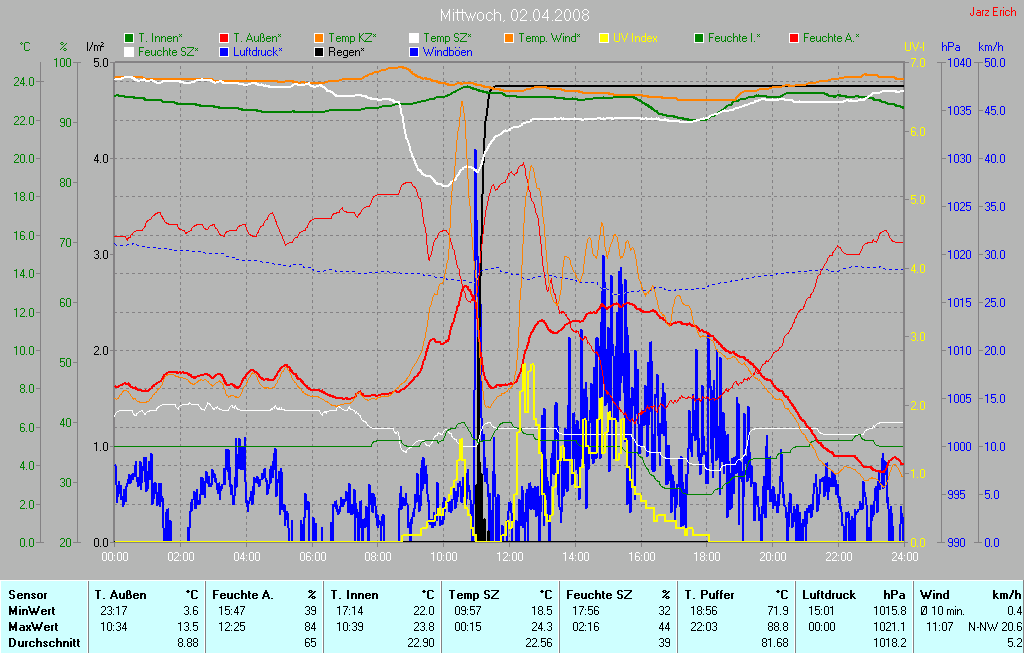Viewport: 1024px width, 653px height.
Task: Click the hPa axis unit label
Action: tap(949, 47)
